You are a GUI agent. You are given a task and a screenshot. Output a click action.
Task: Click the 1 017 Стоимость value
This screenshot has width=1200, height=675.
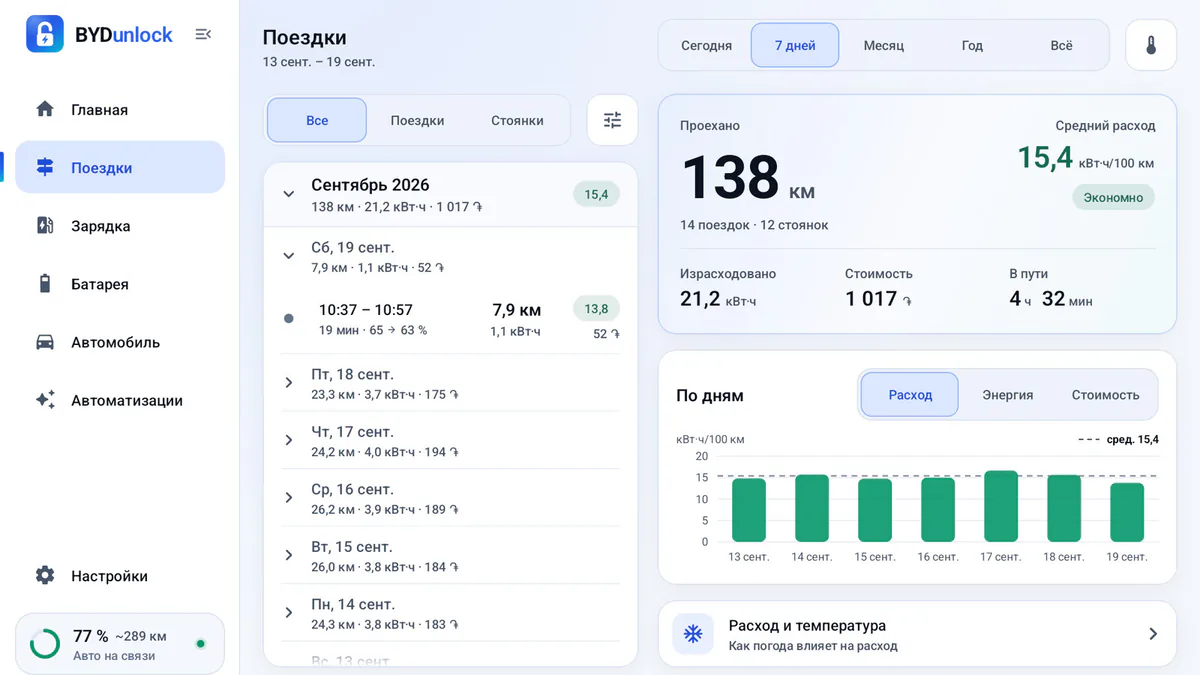[878, 299]
